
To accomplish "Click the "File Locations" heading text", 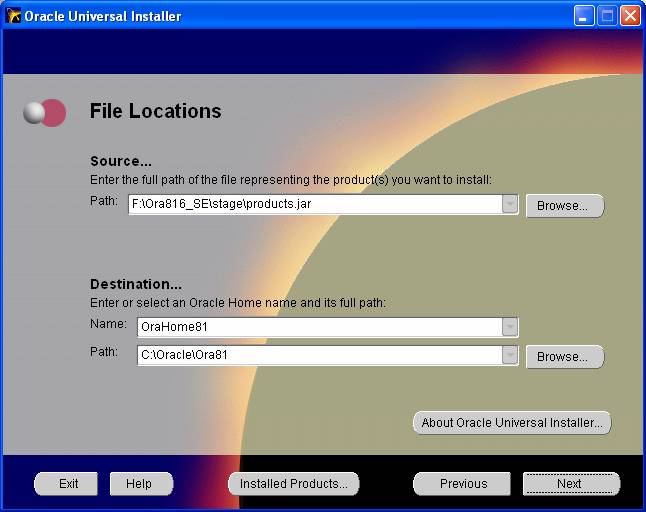I will click(156, 111).
